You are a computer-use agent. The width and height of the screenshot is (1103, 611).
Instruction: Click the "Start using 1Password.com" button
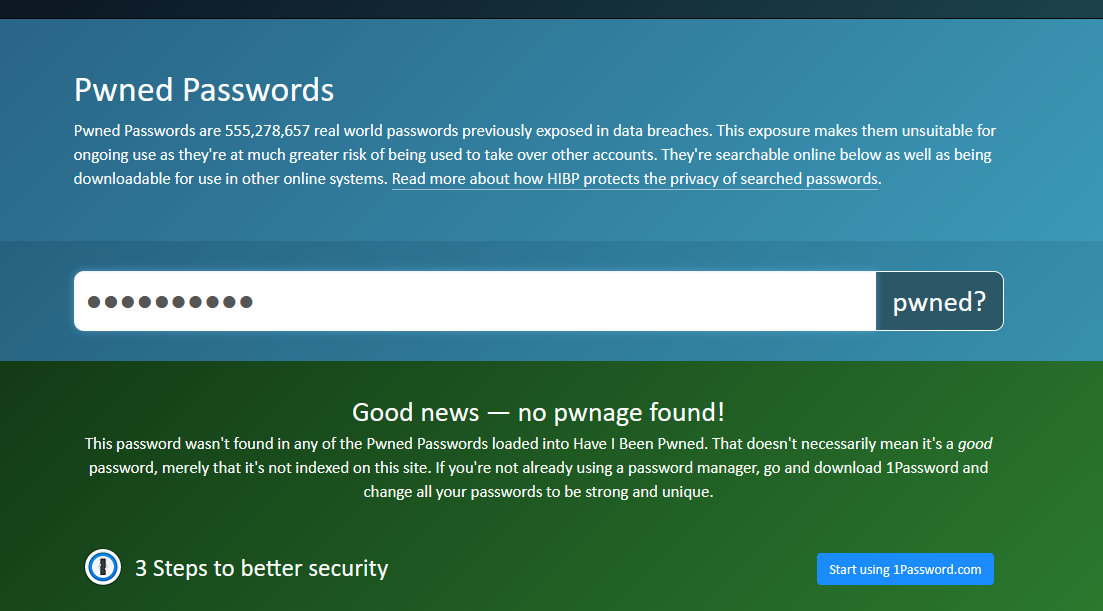click(905, 569)
